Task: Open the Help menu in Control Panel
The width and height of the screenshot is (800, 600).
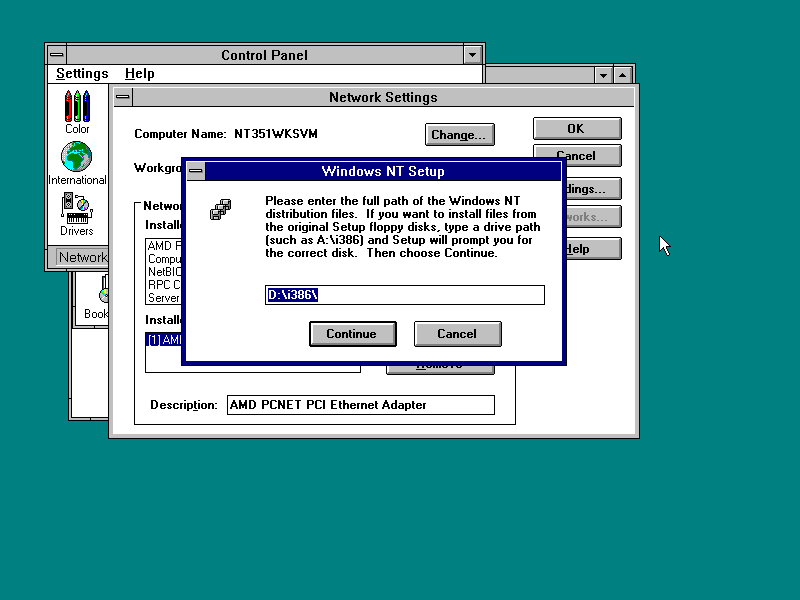Action: 139,73
